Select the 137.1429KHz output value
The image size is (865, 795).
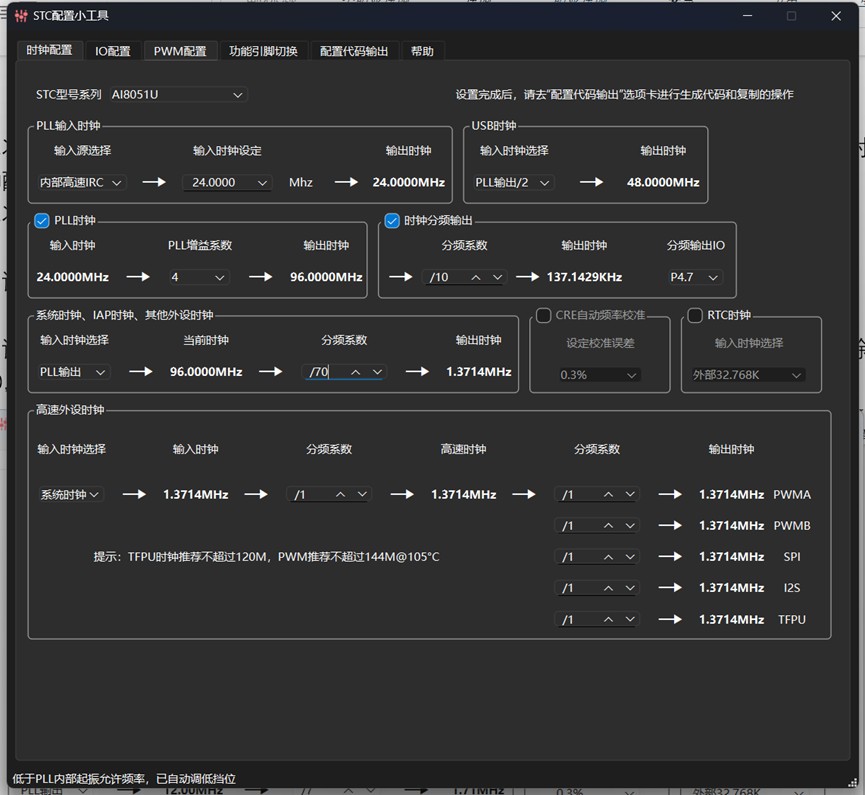(x=584, y=277)
